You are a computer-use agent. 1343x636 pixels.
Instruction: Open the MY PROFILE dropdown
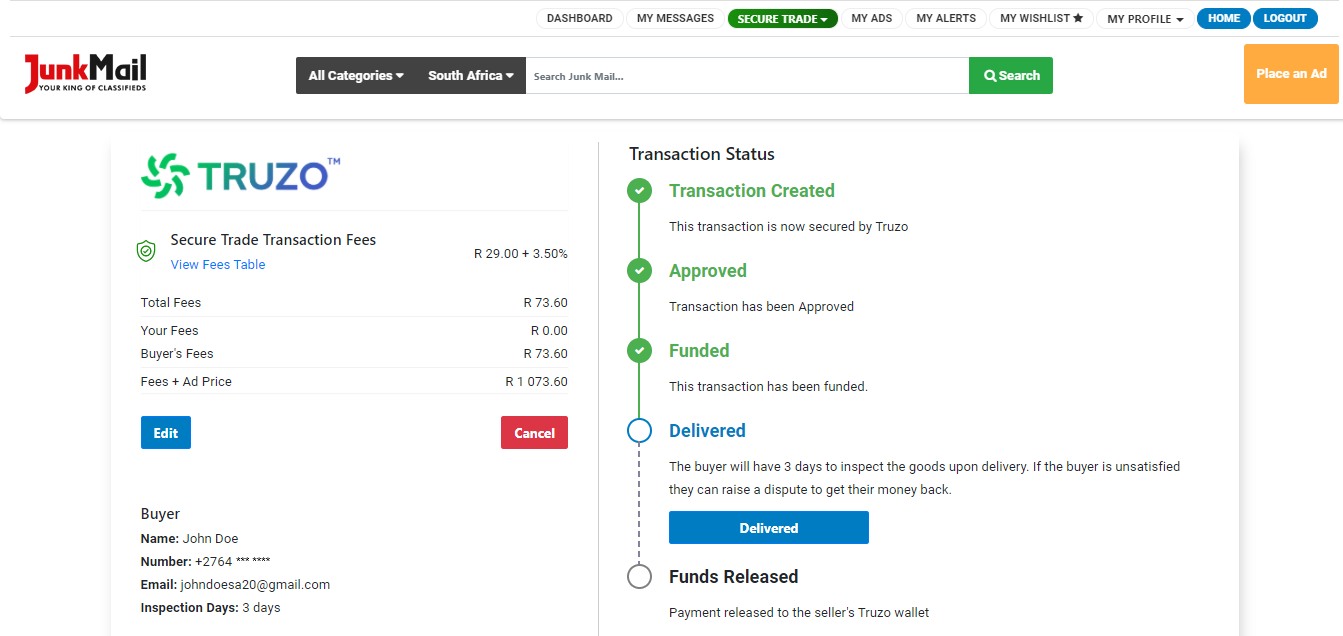1143,18
